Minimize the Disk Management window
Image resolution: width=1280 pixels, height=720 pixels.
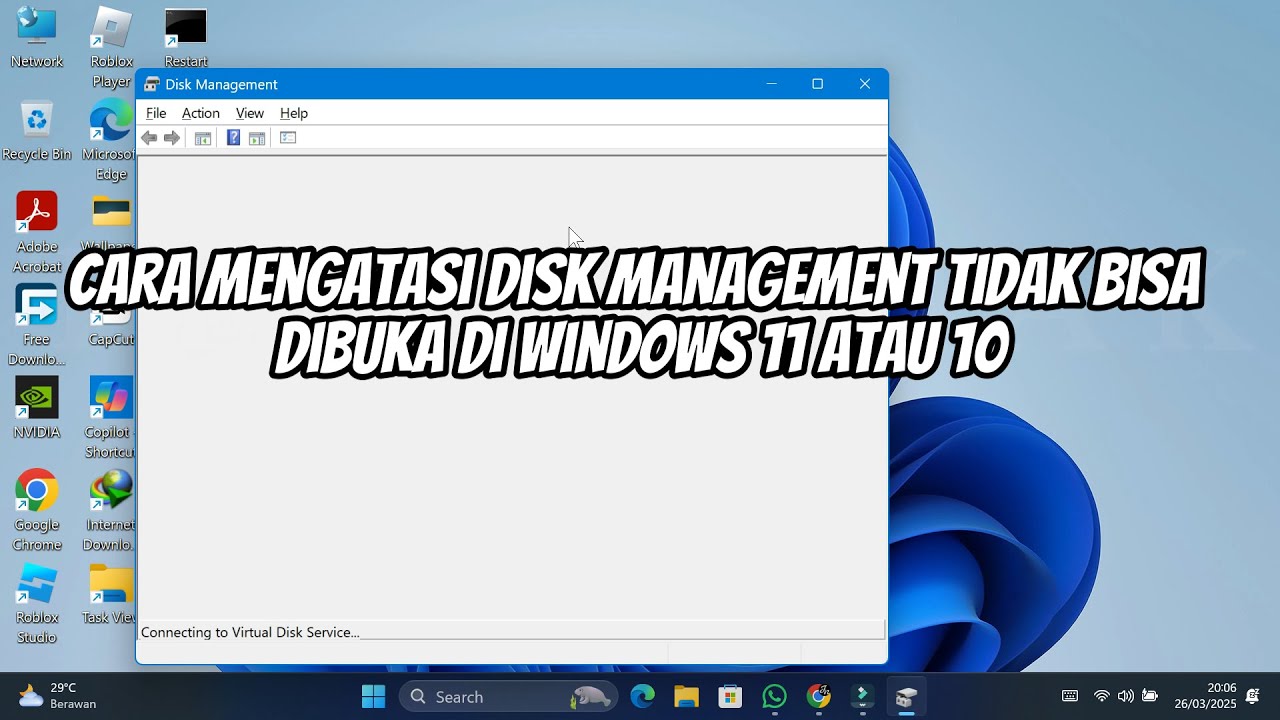point(771,84)
